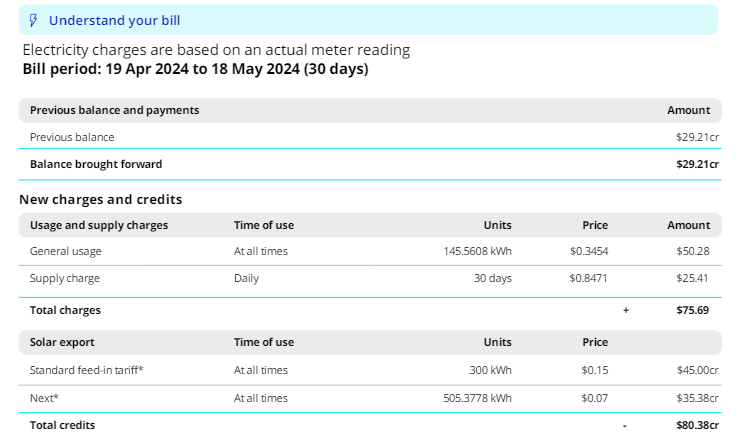Click the Usage and supply charges header

(99, 225)
